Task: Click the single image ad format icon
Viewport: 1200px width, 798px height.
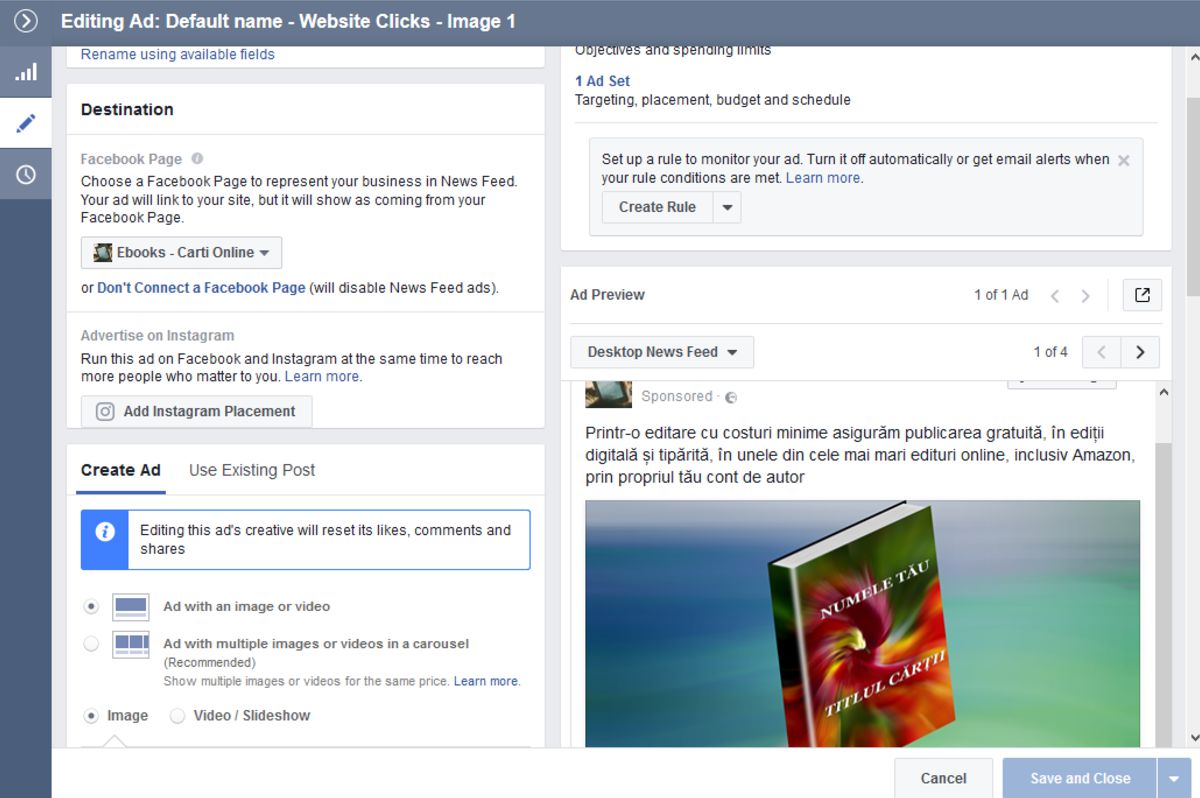Action: coord(130,607)
